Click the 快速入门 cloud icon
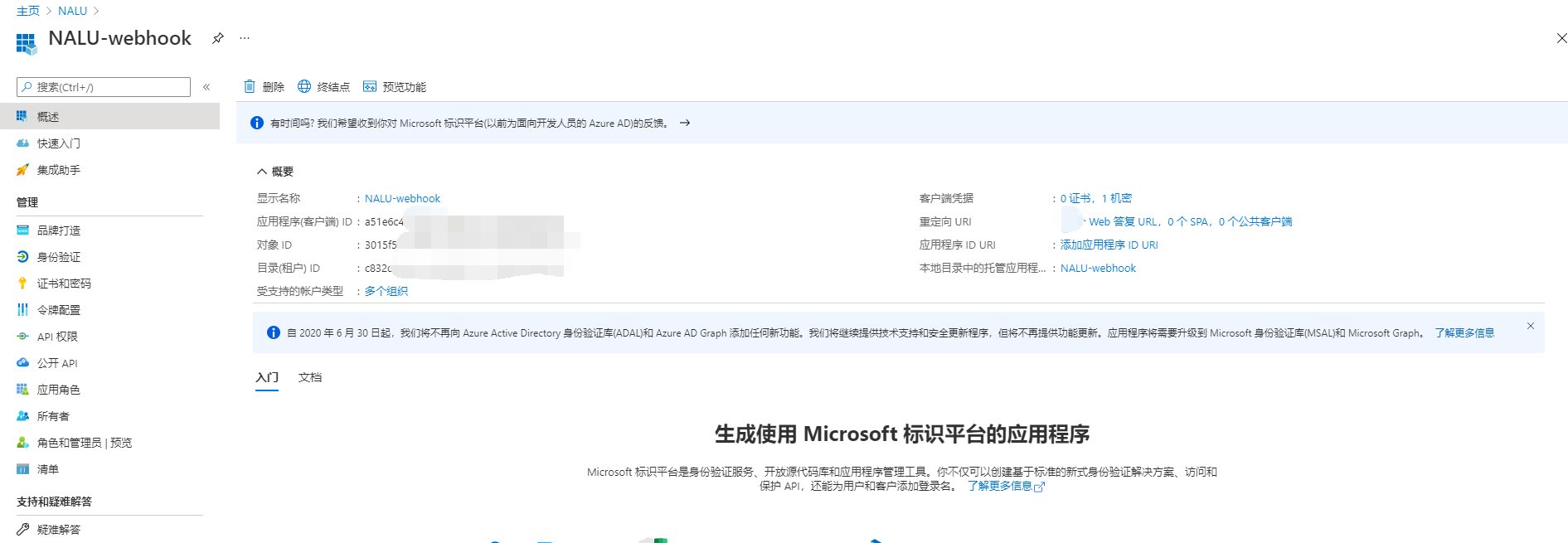 click(x=22, y=143)
